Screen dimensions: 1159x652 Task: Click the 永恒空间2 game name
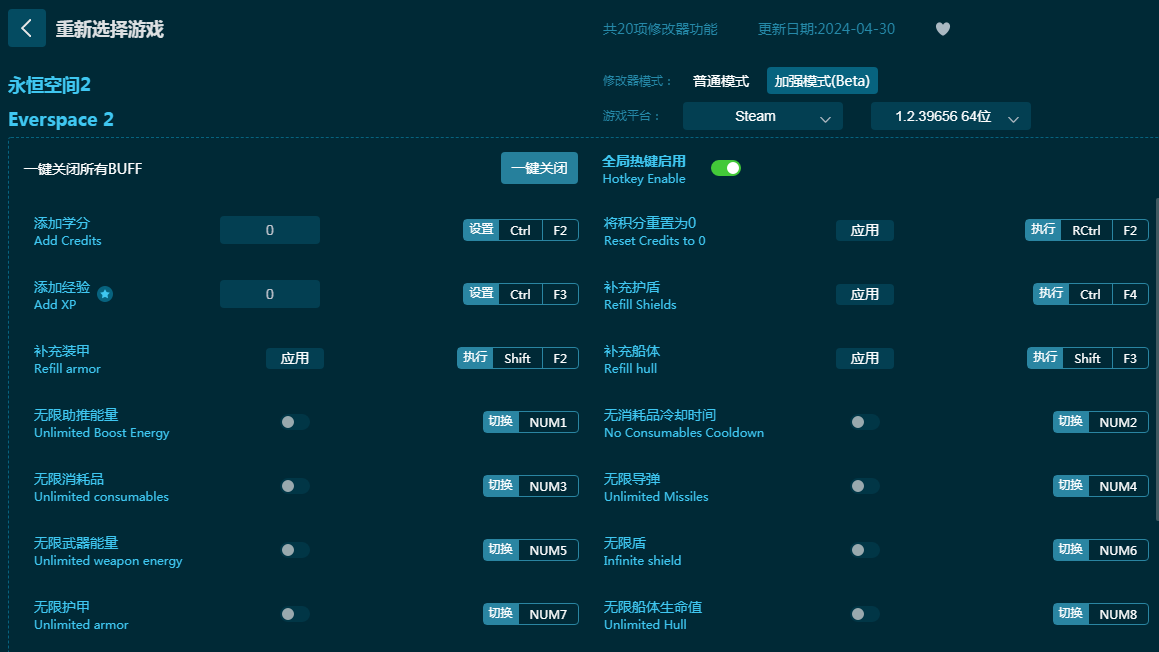coord(50,86)
